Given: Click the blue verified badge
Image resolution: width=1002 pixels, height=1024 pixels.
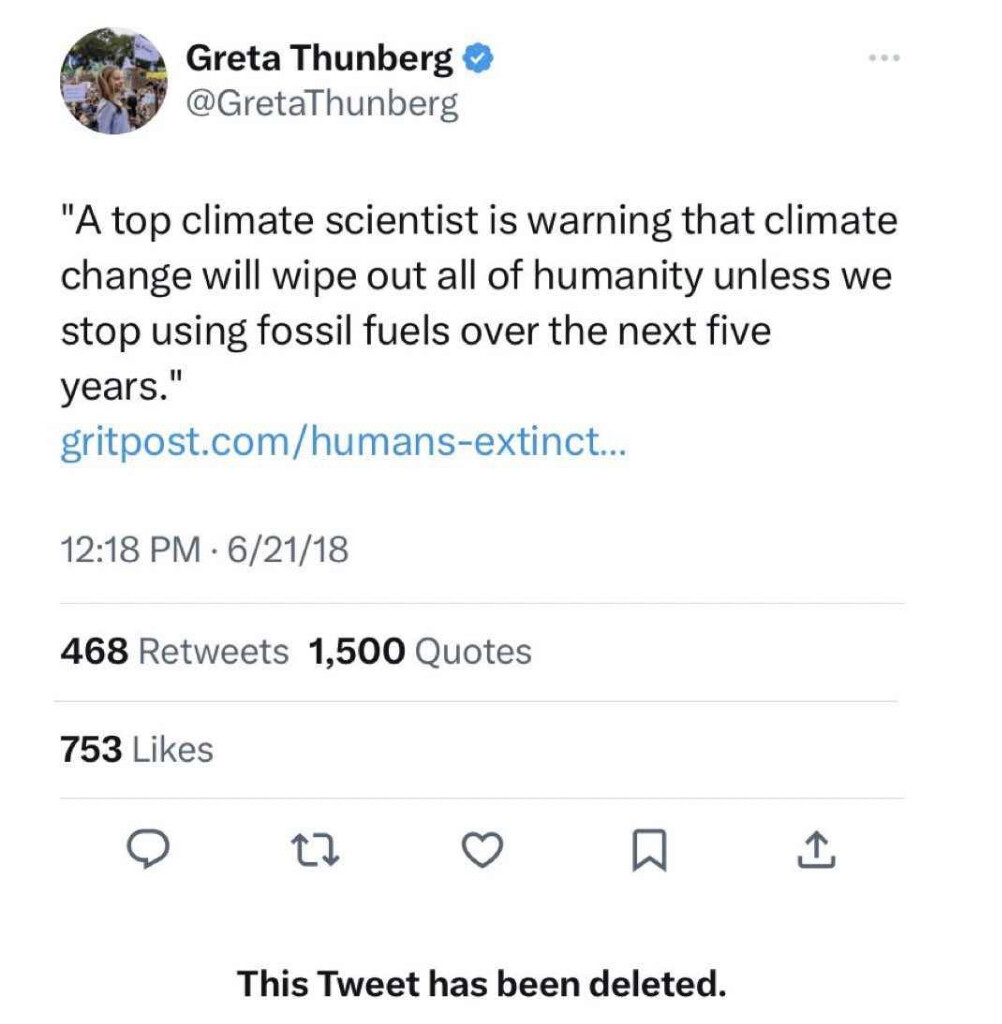Looking at the screenshot, I should click(478, 59).
